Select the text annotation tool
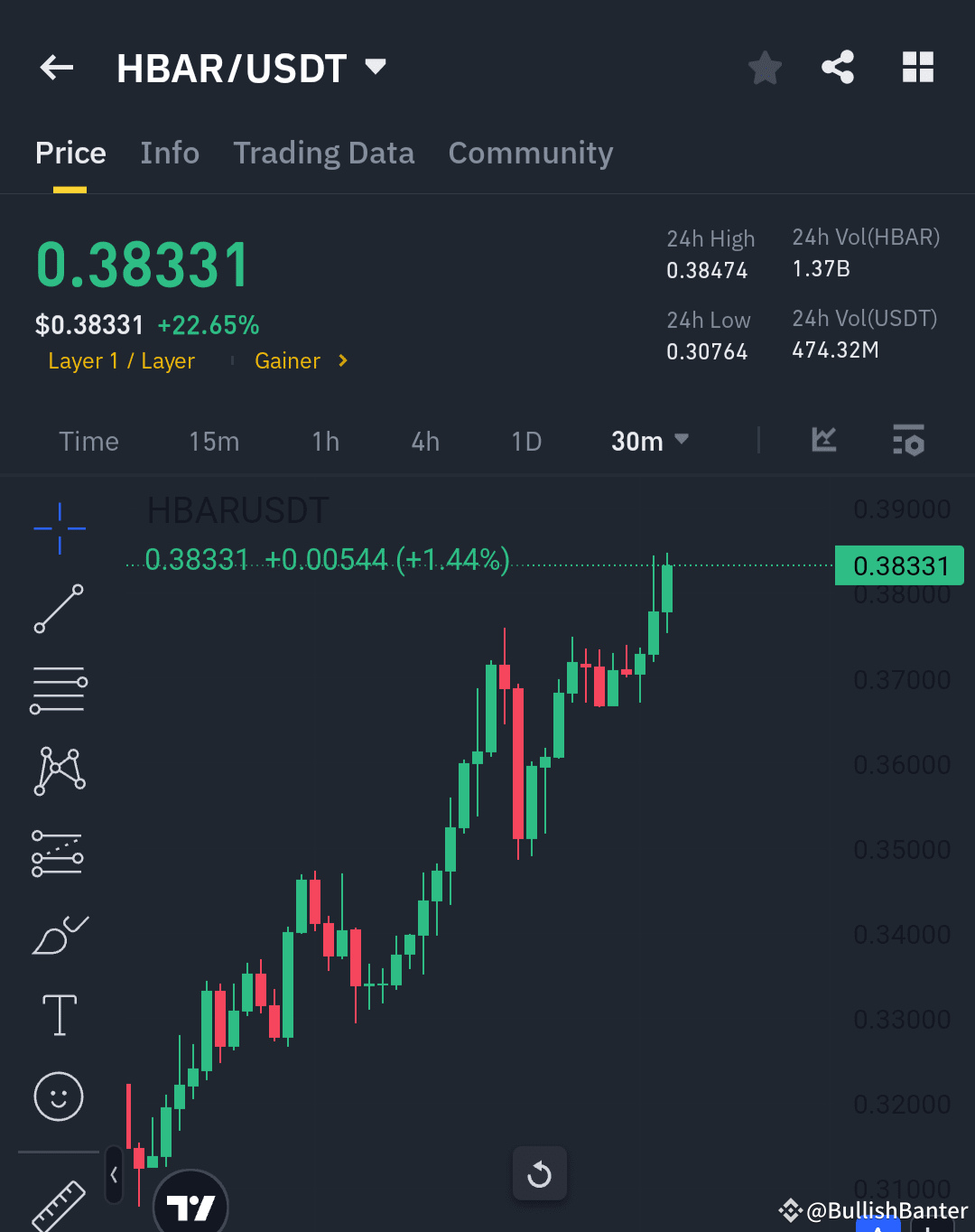975x1232 pixels. 59,1014
